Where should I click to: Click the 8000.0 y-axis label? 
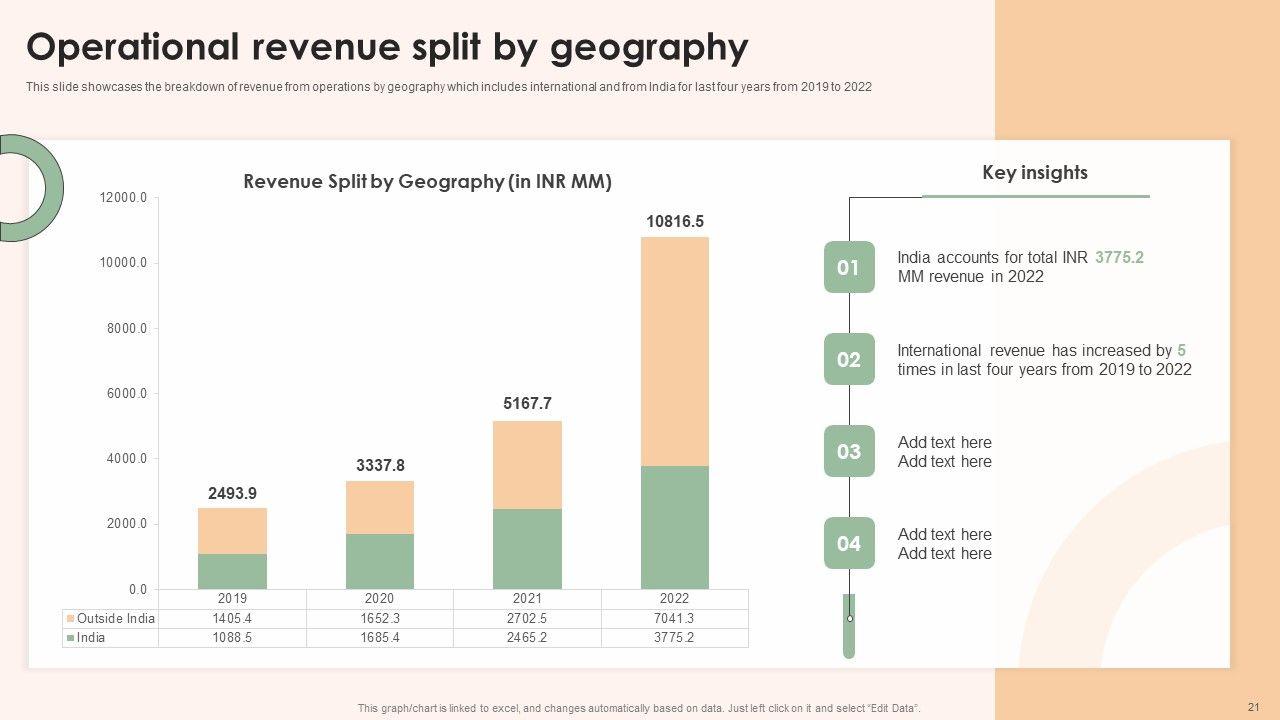(x=127, y=328)
